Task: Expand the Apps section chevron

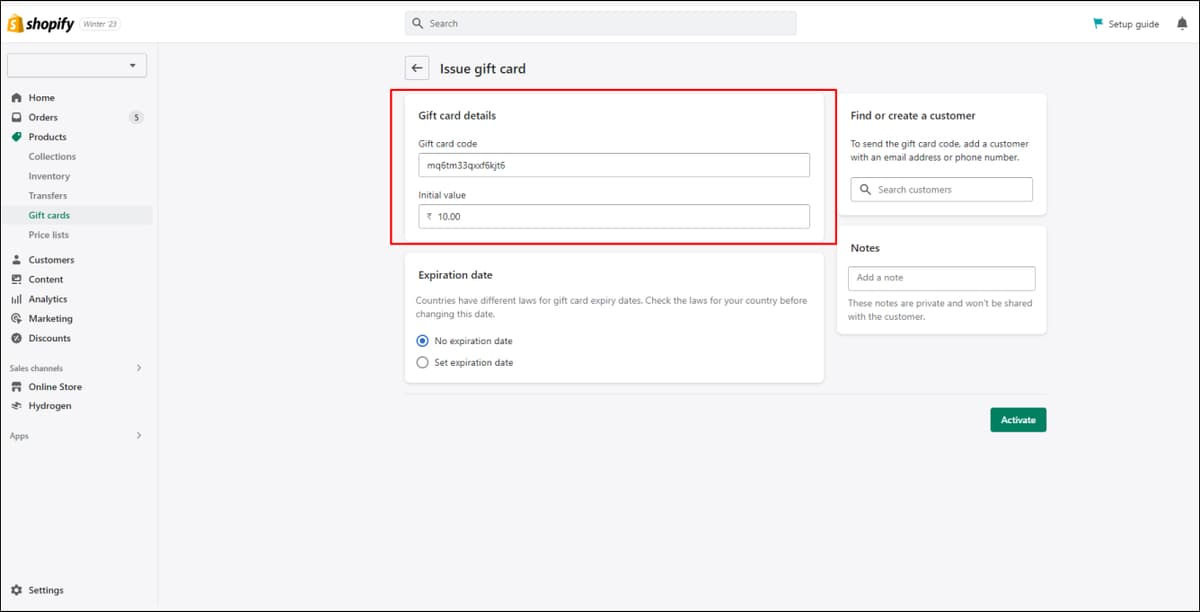Action: [x=138, y=436]
